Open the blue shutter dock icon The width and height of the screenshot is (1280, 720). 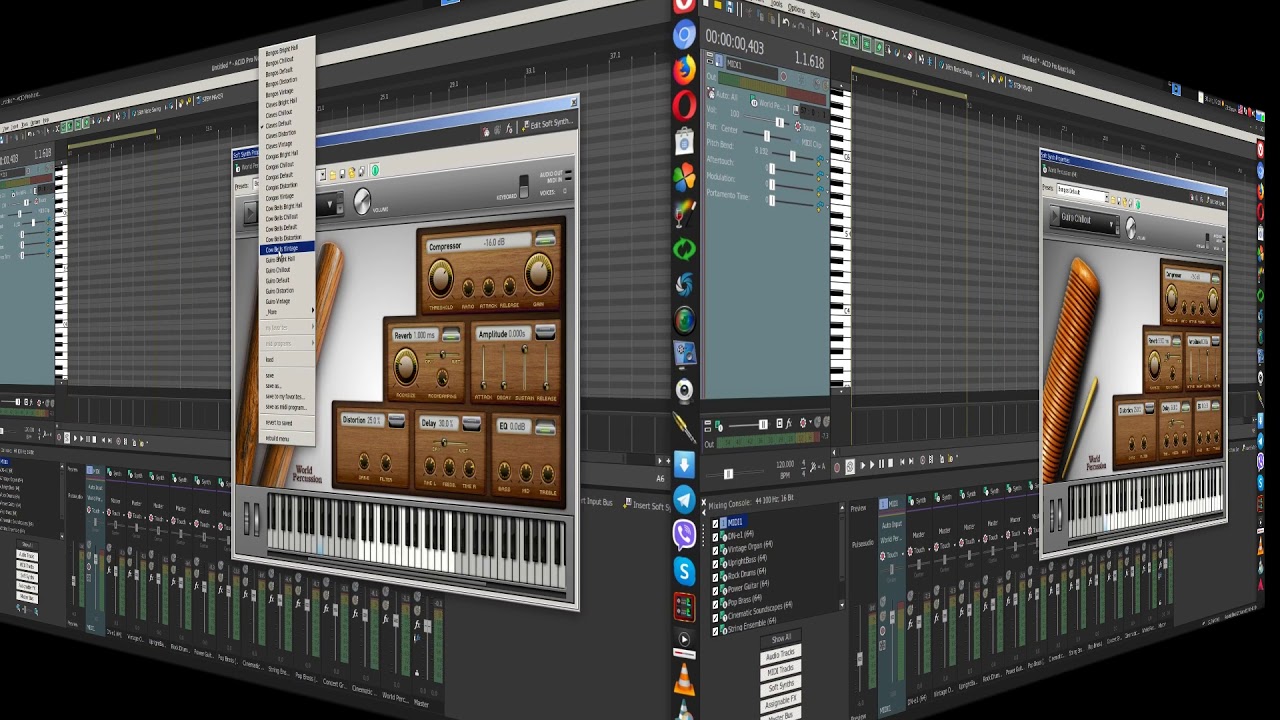[x=684, y=285]
